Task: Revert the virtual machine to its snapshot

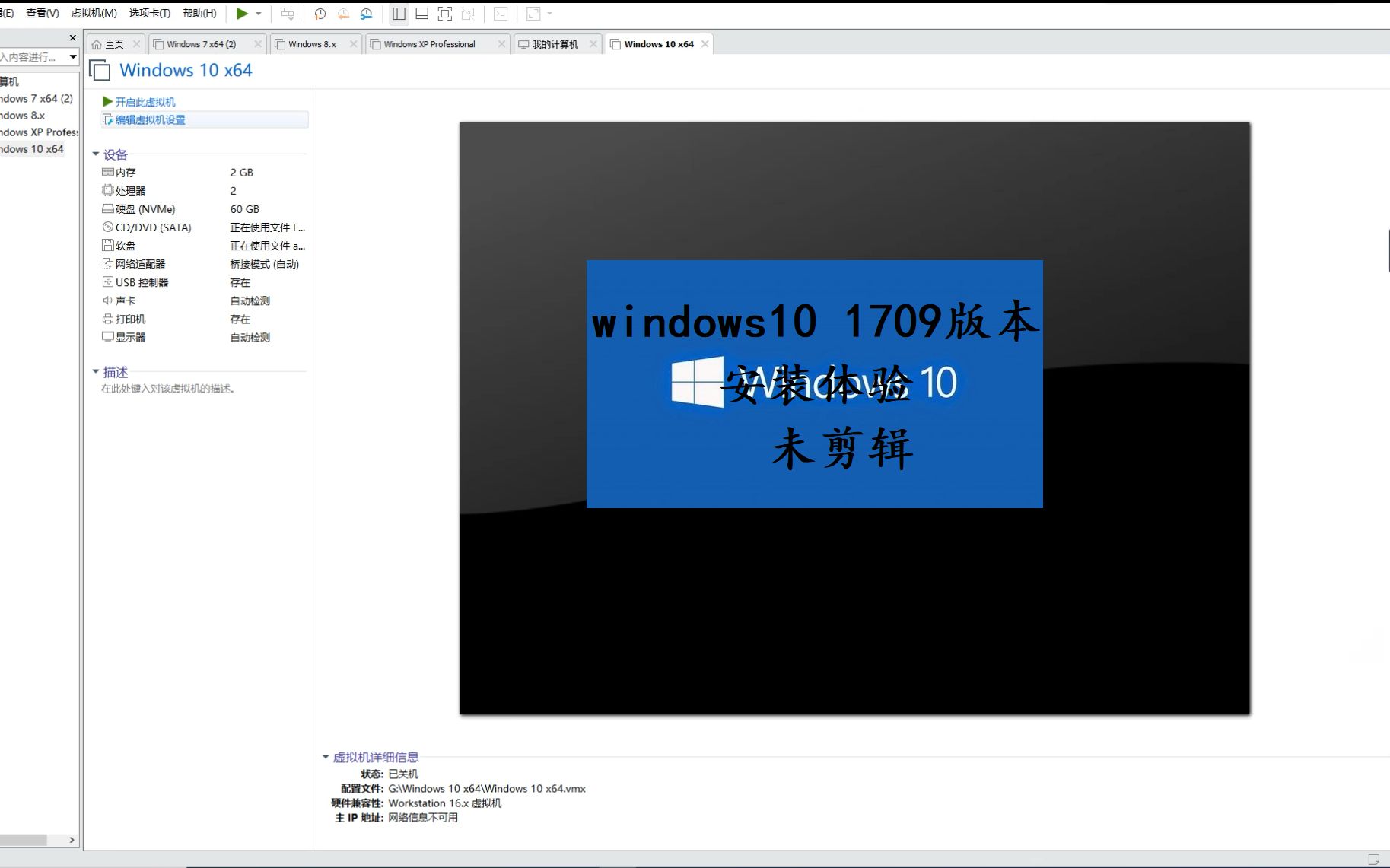Action: pos(342,13)
